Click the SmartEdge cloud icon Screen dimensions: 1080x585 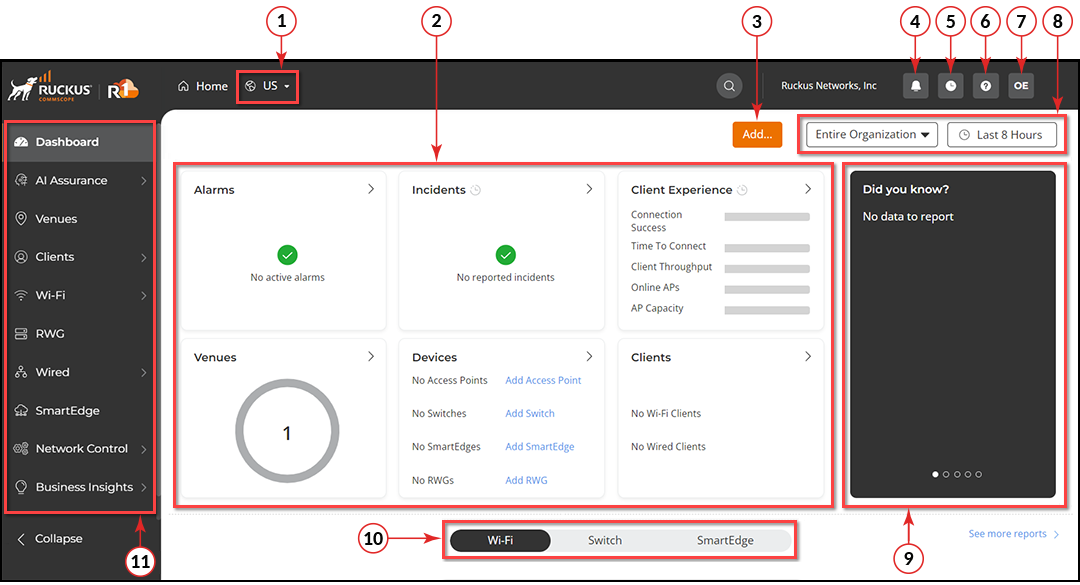tap(21, 411)
